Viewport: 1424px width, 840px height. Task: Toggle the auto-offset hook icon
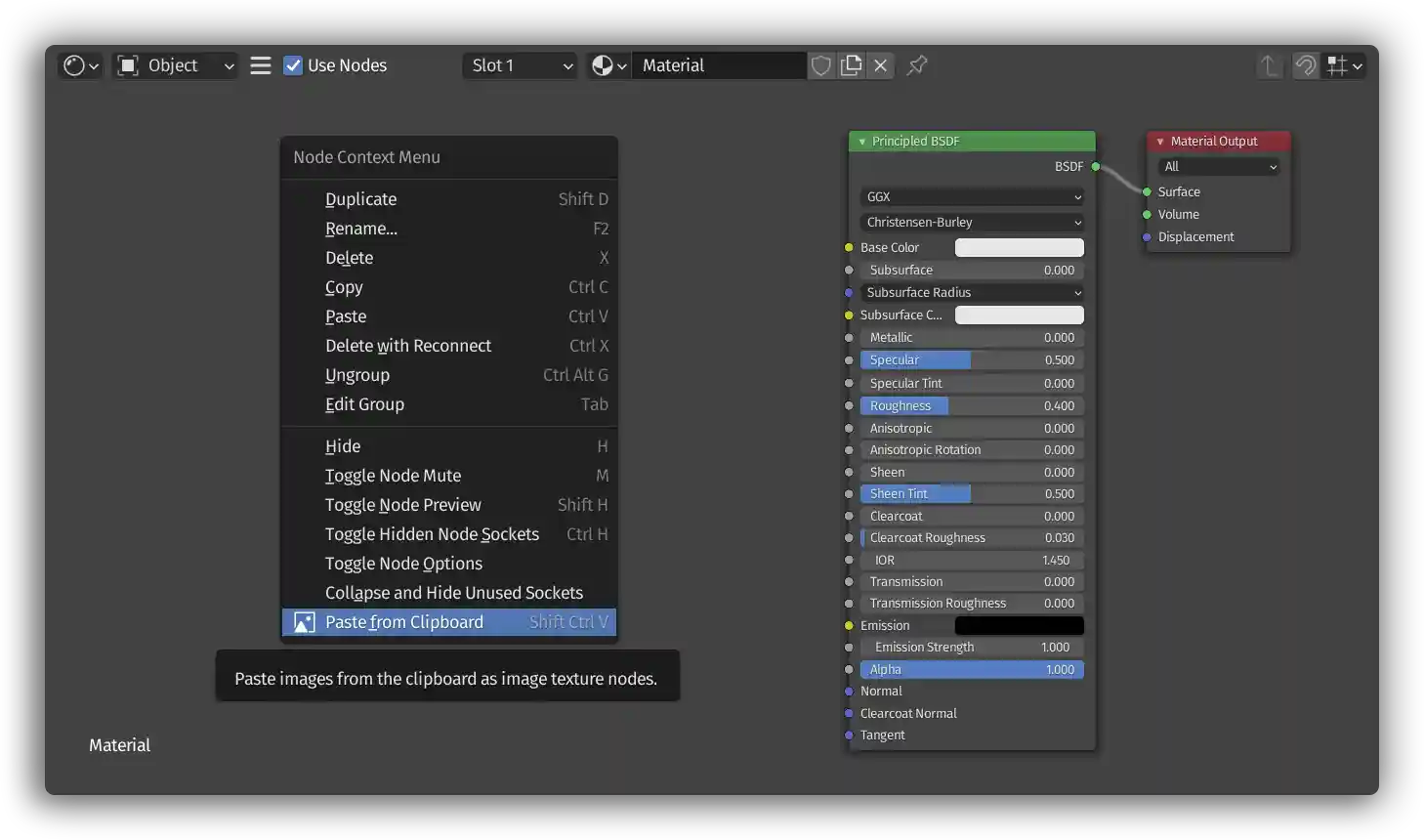click(x=1306, y=65)
